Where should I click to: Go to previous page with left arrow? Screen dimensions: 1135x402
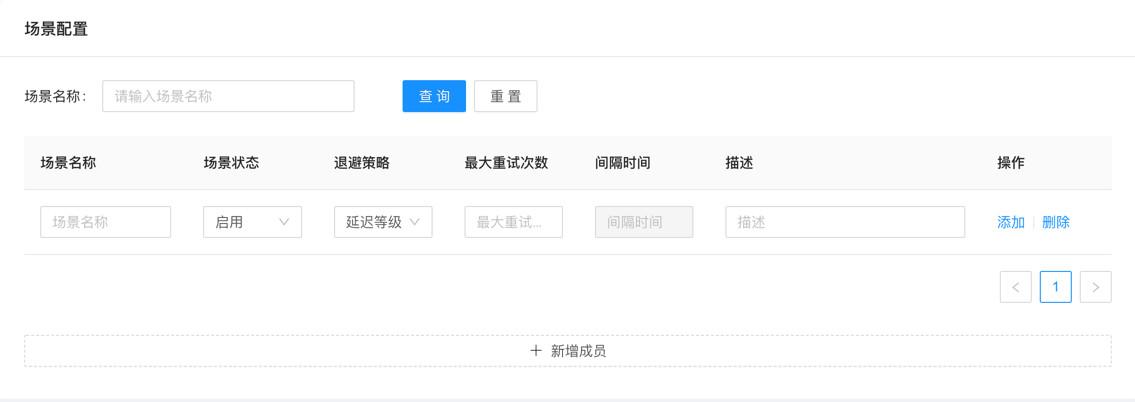1015,287
